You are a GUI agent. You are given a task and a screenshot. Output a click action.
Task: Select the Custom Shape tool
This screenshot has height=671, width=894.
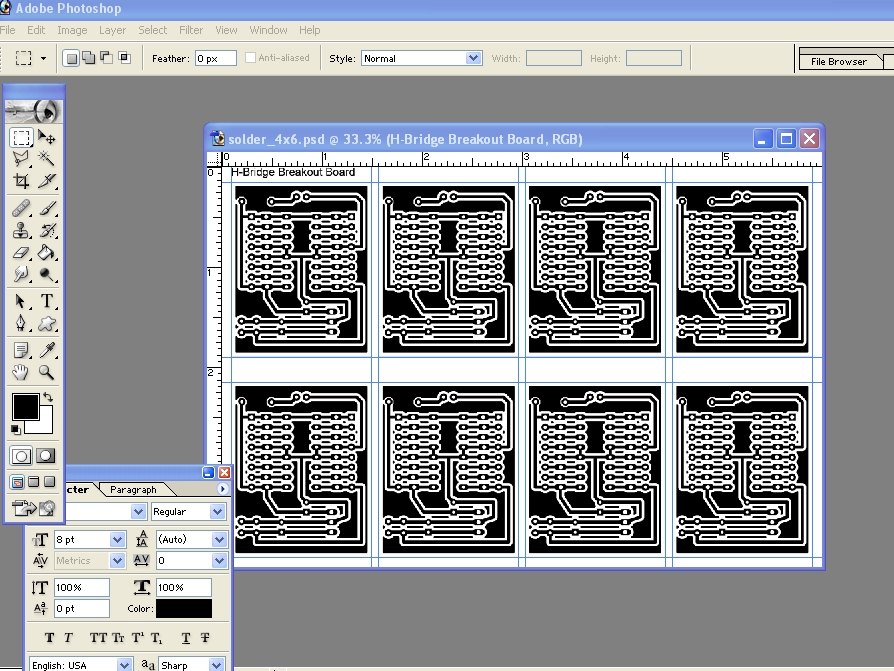[47, 323]
